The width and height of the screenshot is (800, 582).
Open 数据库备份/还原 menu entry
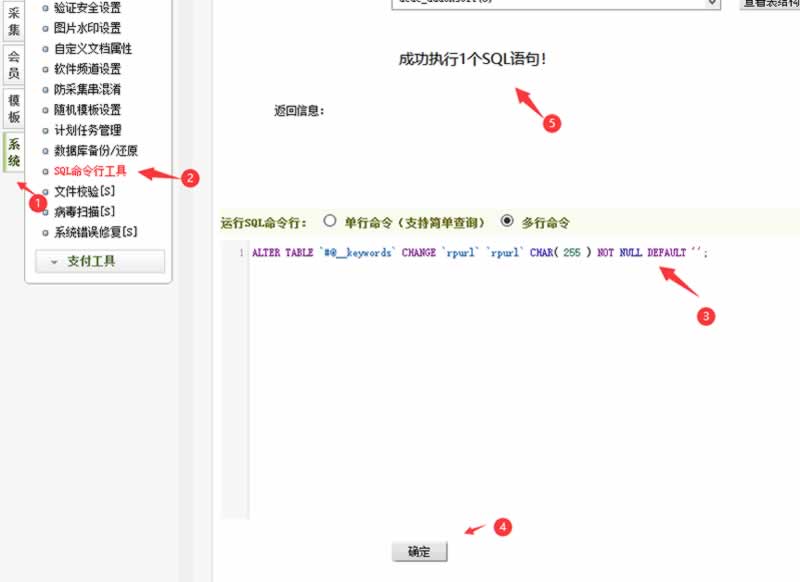coord(95,151)
